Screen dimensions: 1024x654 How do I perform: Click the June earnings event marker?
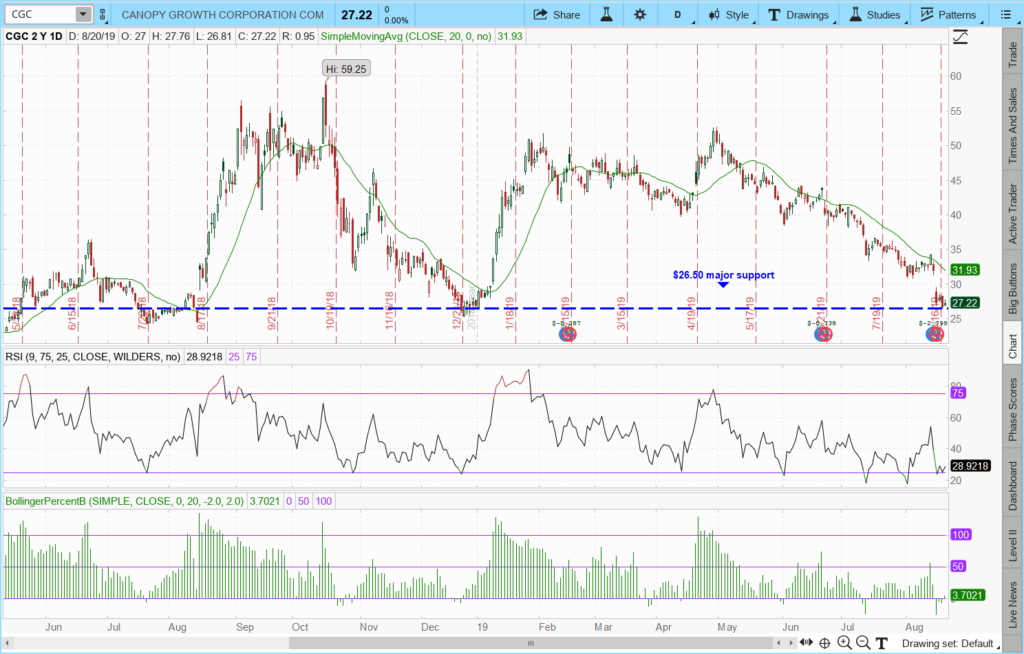(822, 335)
